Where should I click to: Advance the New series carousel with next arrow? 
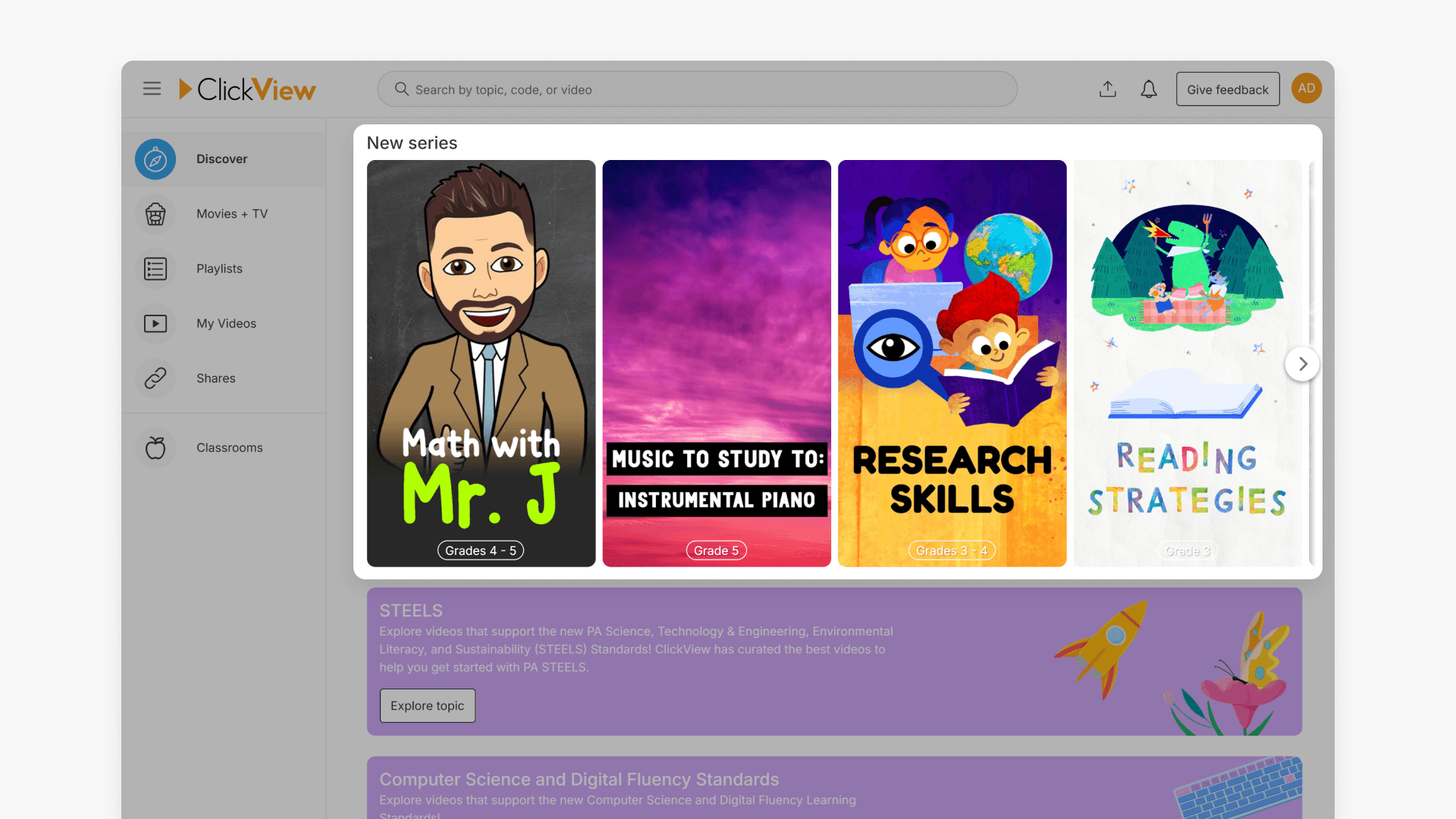pos(1302,363)
